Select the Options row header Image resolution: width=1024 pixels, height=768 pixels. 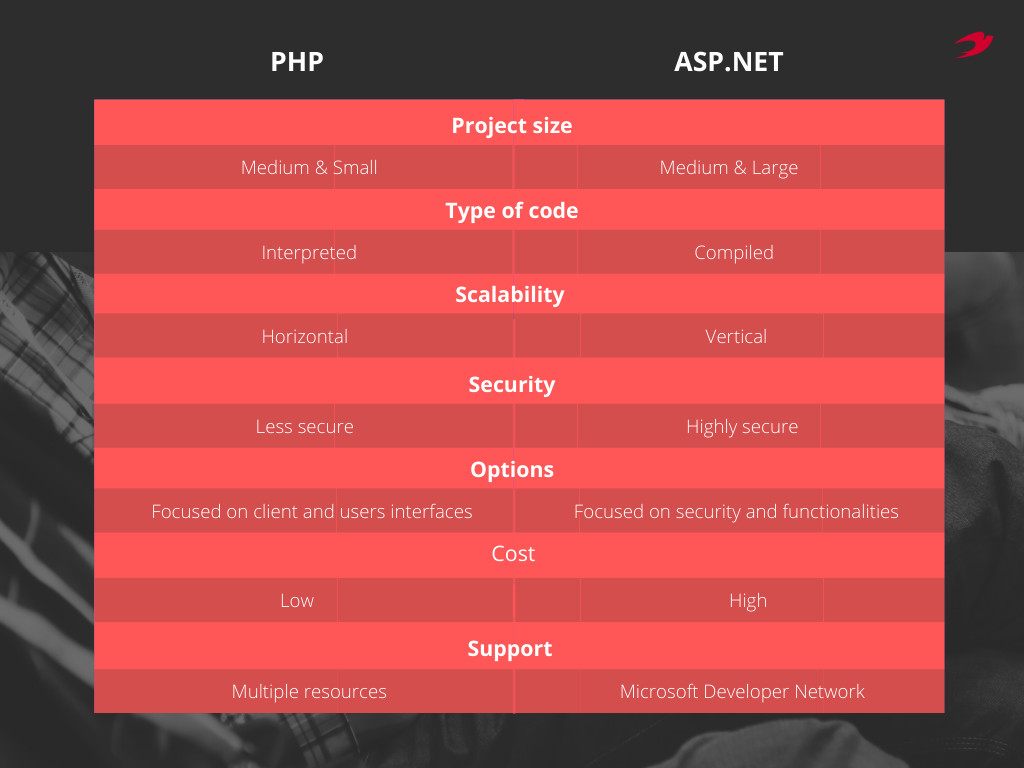coord(512,470)
